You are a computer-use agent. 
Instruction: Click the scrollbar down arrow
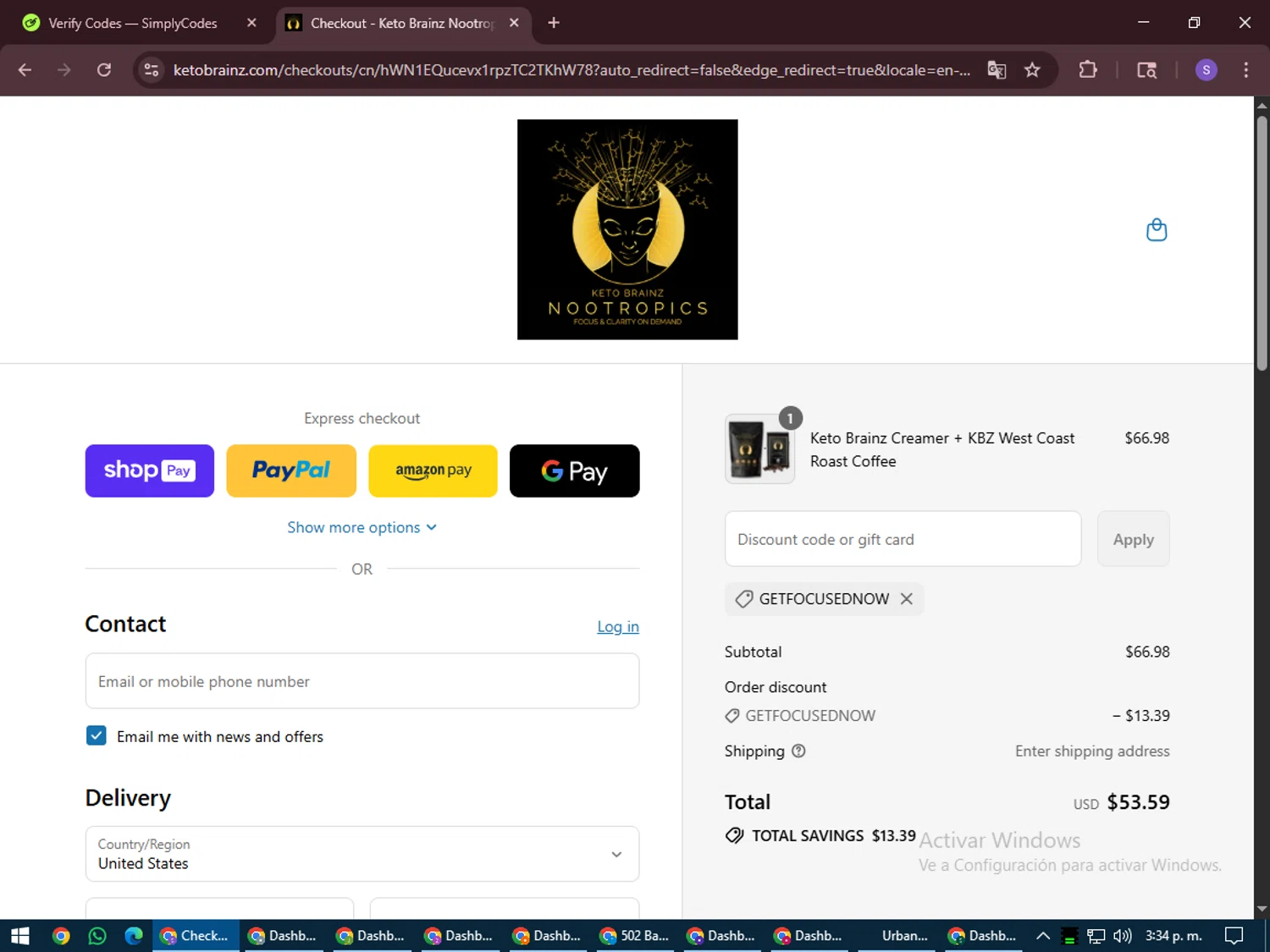point(1262,910)
